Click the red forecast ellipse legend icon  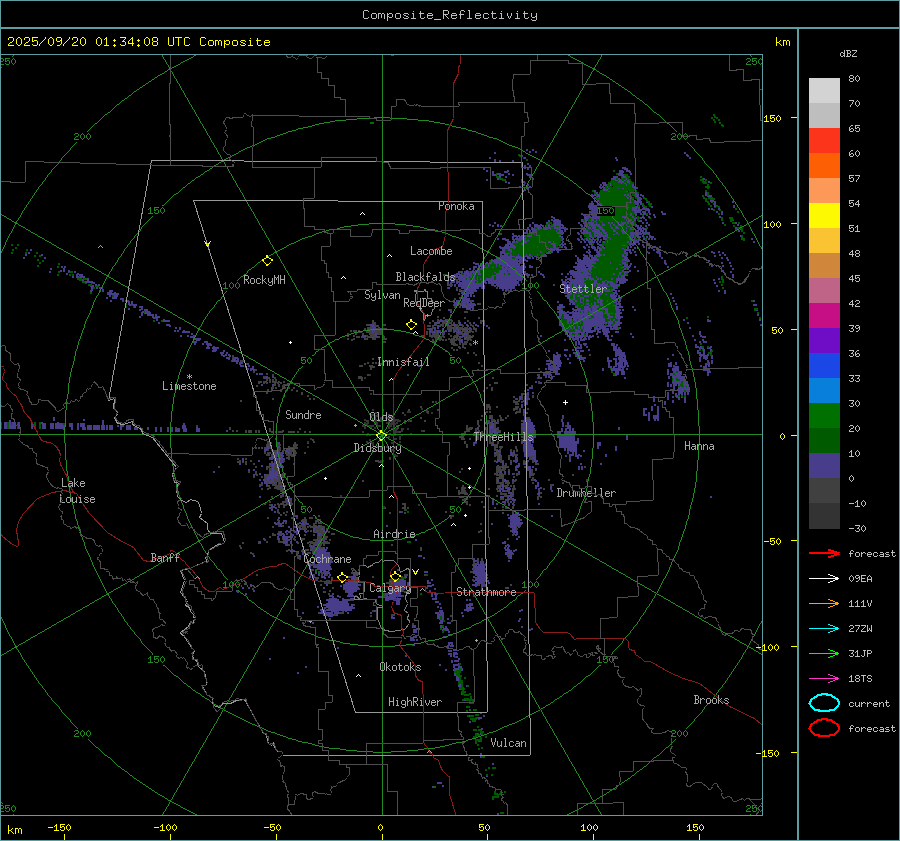point(824,728)
